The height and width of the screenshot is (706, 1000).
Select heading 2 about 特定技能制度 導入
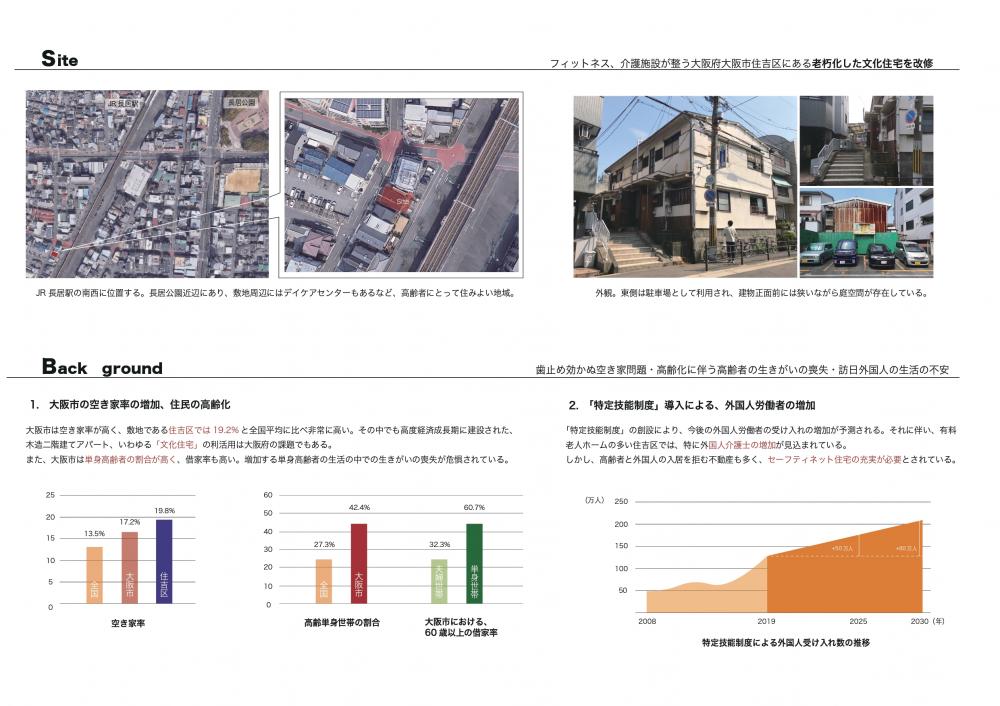[691, 405]
